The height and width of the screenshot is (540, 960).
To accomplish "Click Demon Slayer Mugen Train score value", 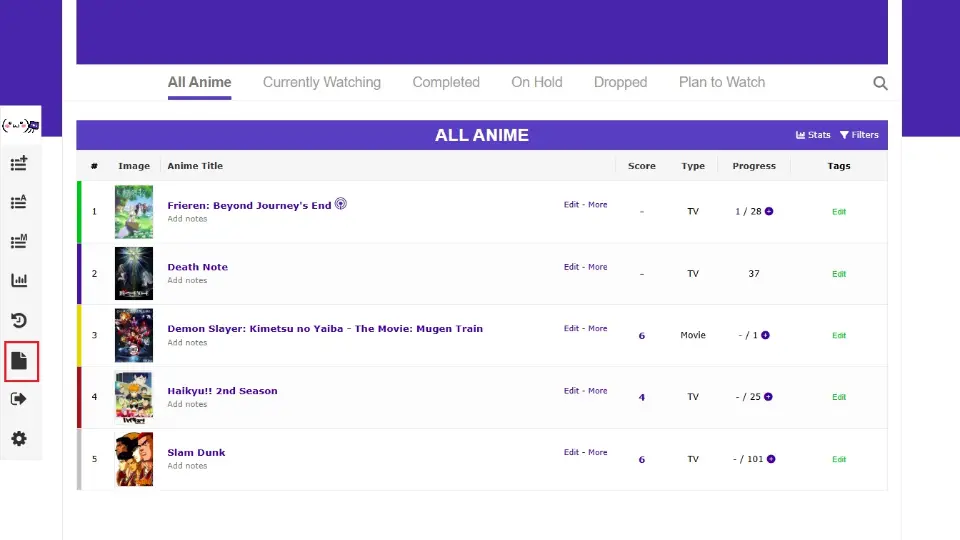I will 641,336.
